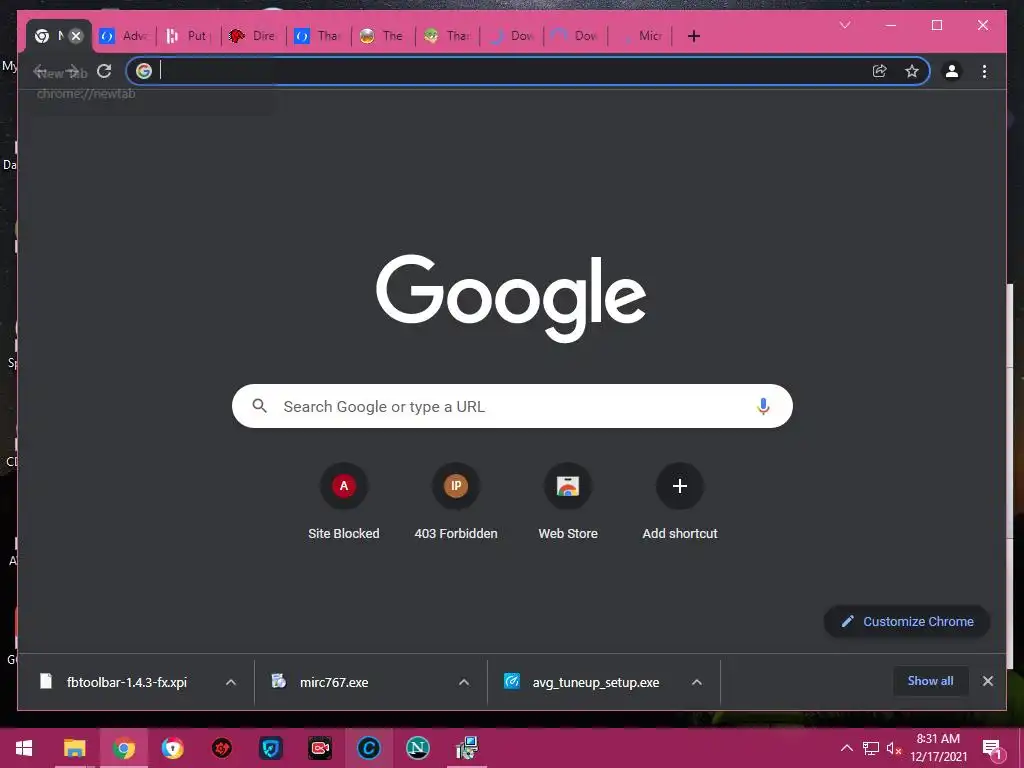The width and height of the screenshot is (1024, 768).
Task: Click the forward navigation arrow
Action: click(x=72, y=71)
